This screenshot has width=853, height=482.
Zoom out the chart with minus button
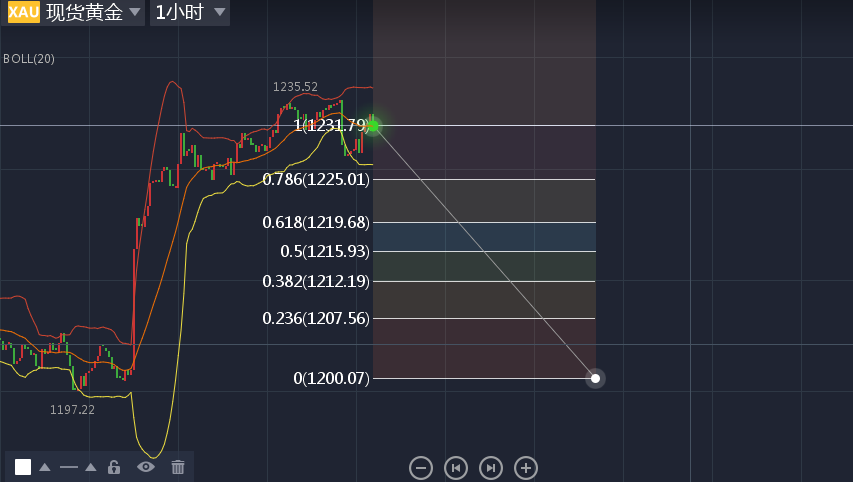pos(421,467)
